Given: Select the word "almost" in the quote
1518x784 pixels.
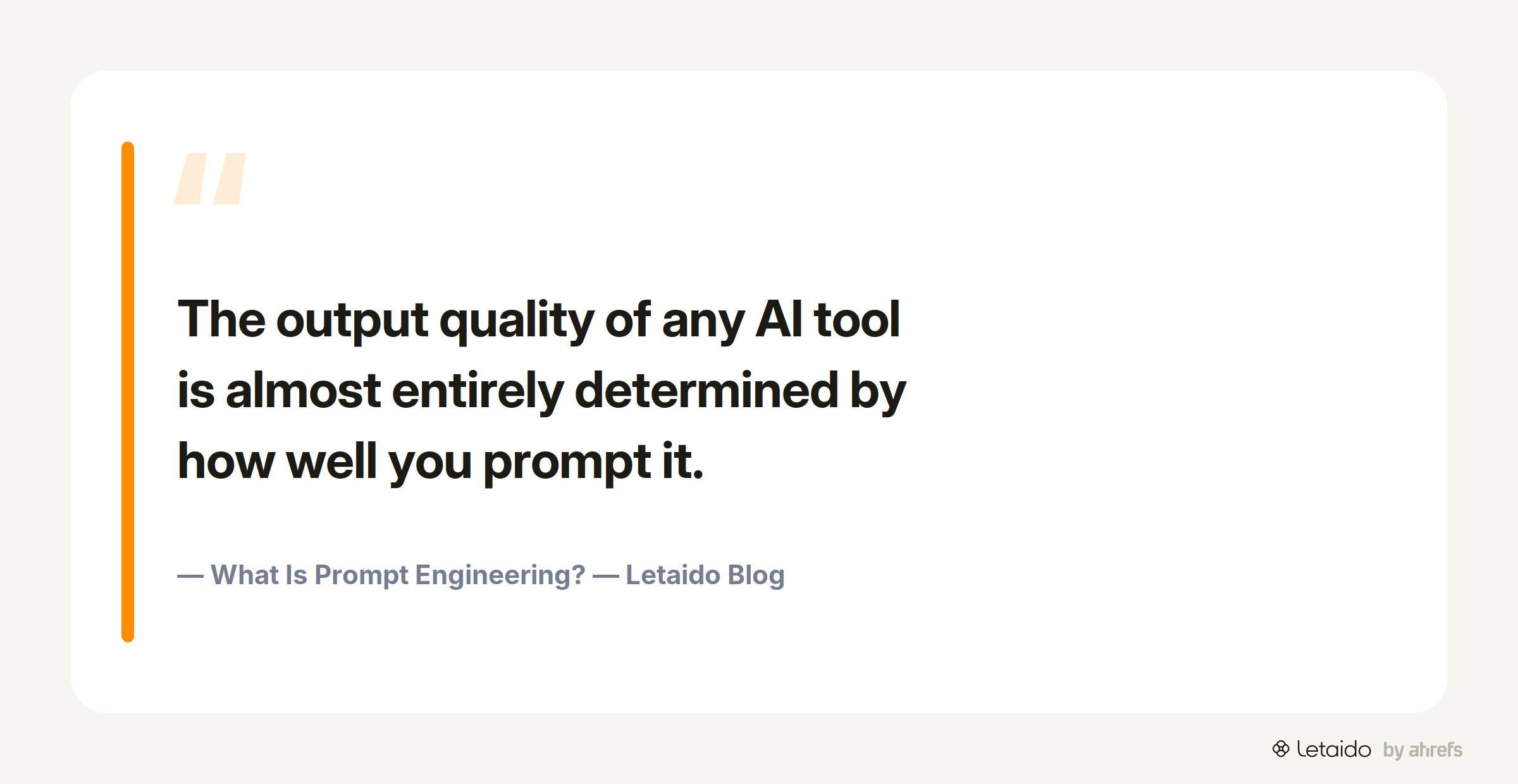Looking at the screenshot, I should click(x=303, y=391).
